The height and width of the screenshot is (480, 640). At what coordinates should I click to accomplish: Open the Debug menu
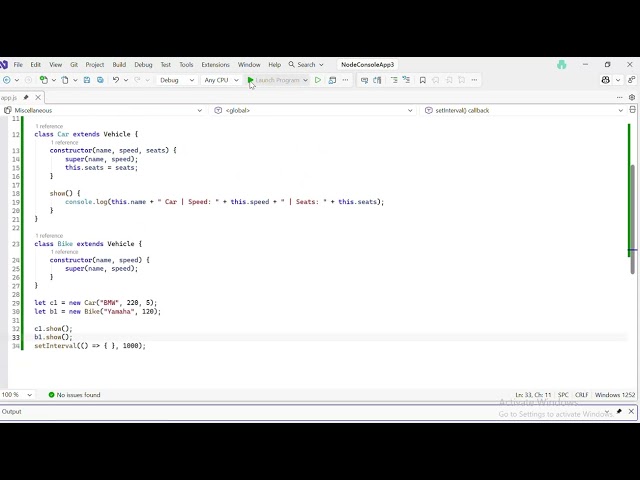143,64
